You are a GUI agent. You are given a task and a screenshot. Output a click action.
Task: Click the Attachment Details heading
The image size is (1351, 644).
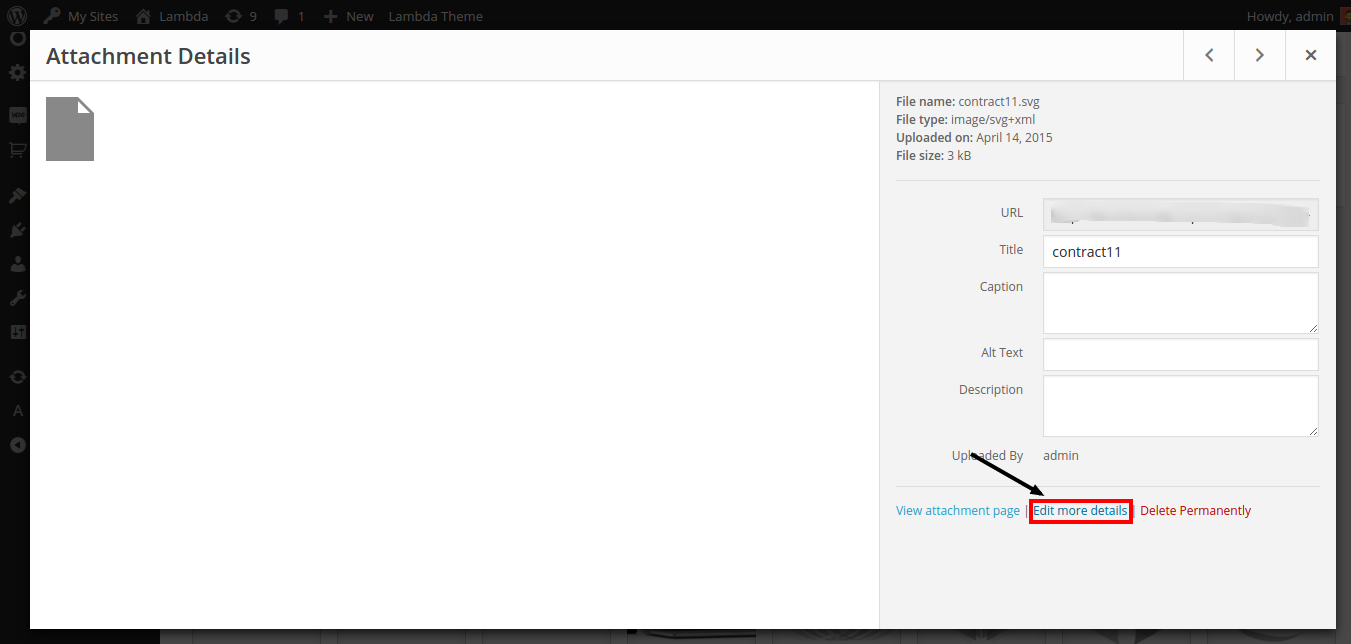148,56
